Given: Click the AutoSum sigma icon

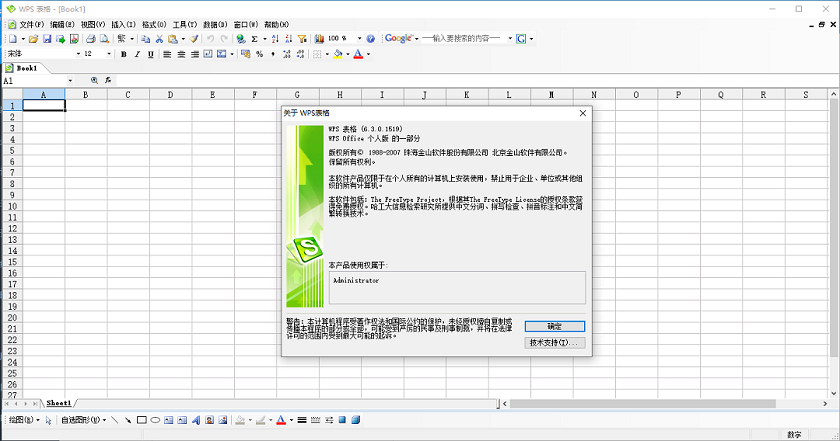Looking at the screenshot, I should pos(254,39).
